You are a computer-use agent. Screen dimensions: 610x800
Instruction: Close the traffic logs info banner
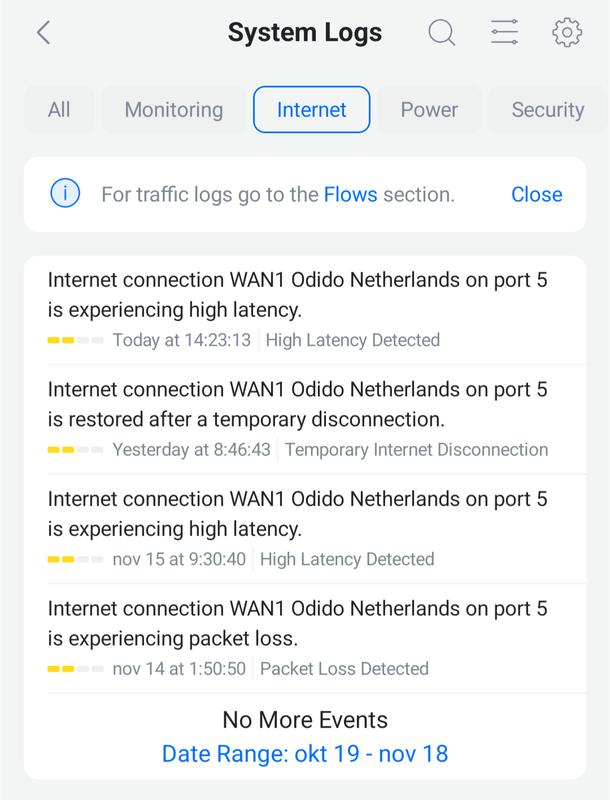(x=536, y=194)
